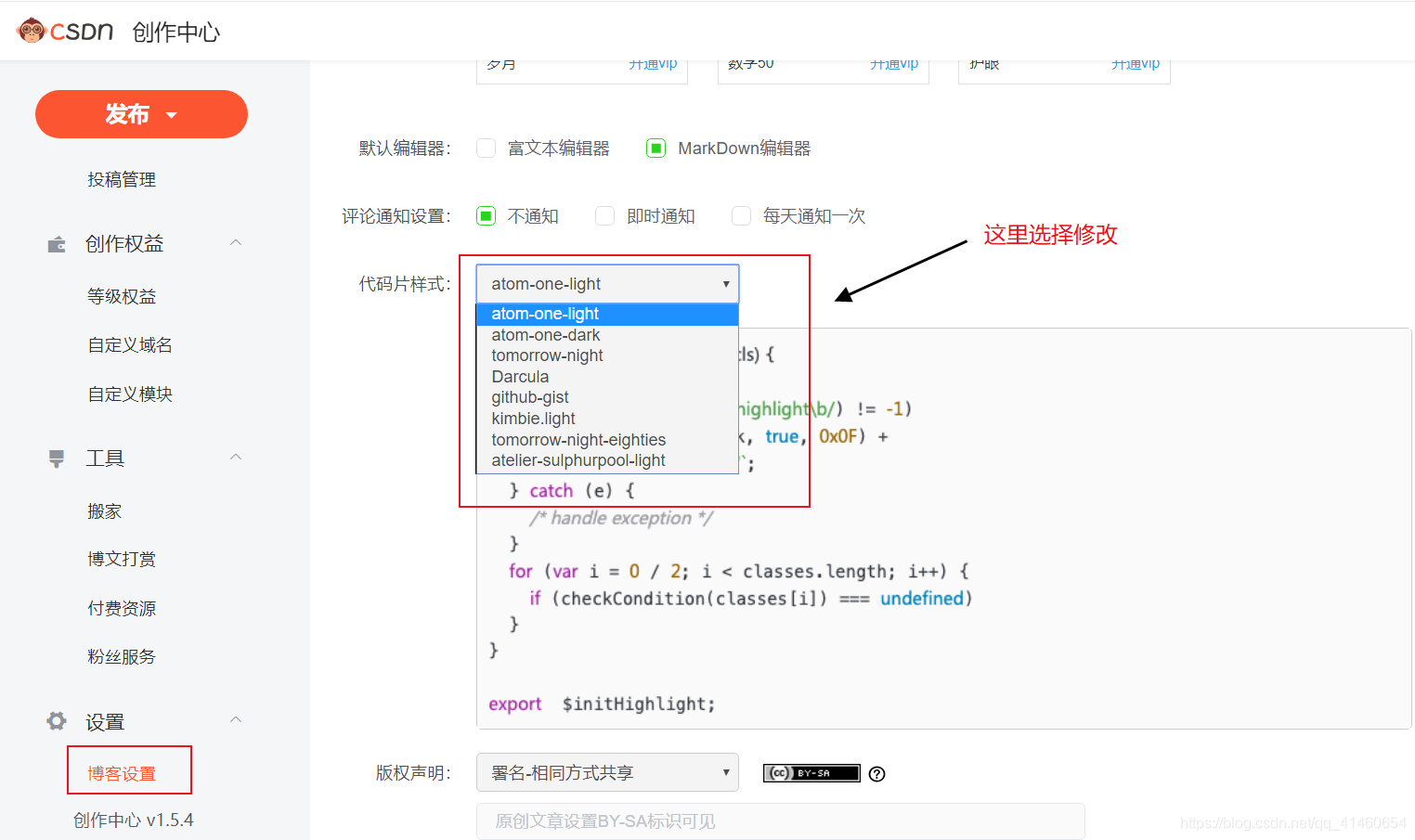This screenshot has width=1415, height=840.
Task: Select the 富文本编辑器 option
Action: click(x=486, y=149)
